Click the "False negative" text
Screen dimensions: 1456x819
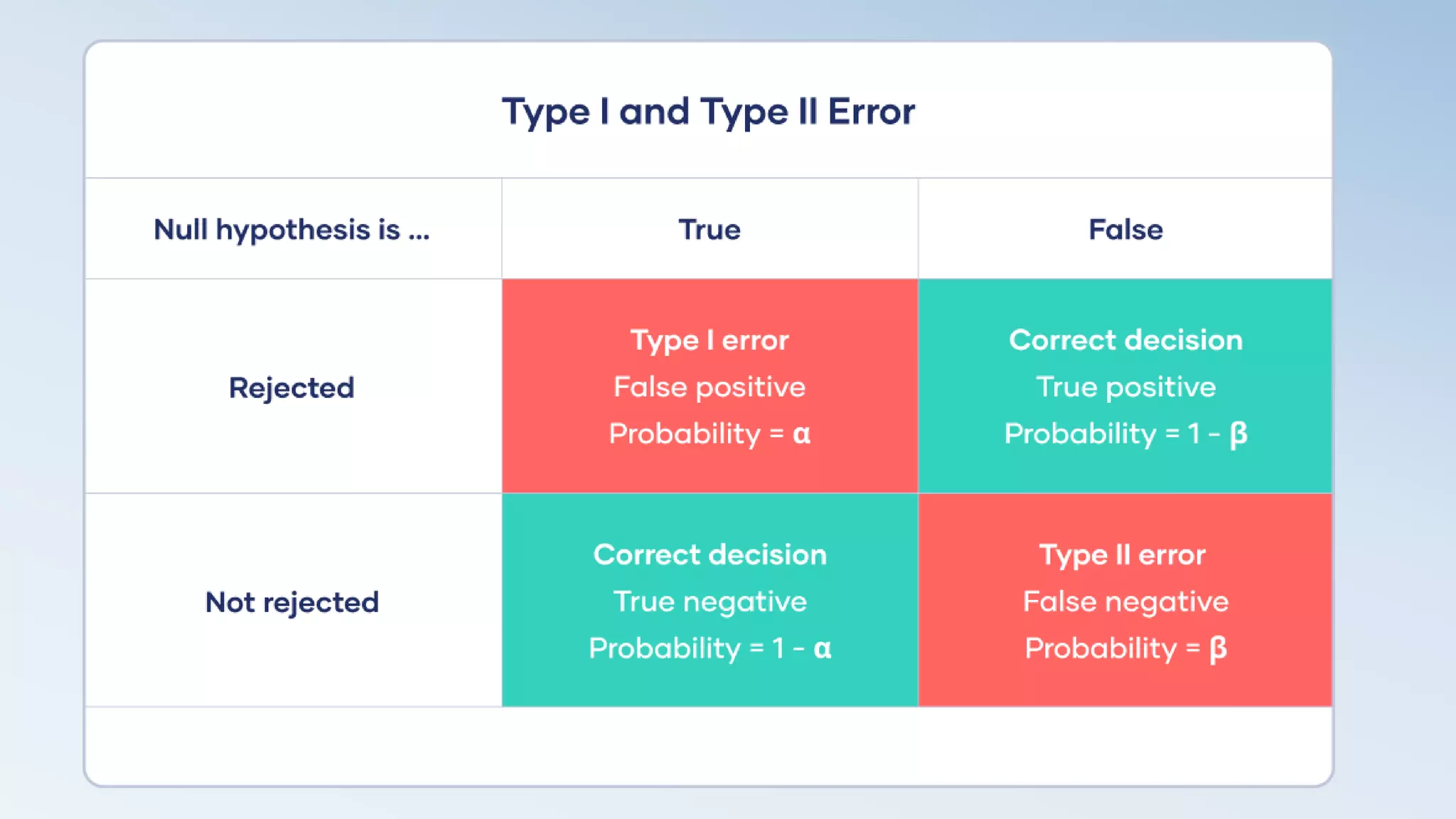click(x=1125, y=602)
